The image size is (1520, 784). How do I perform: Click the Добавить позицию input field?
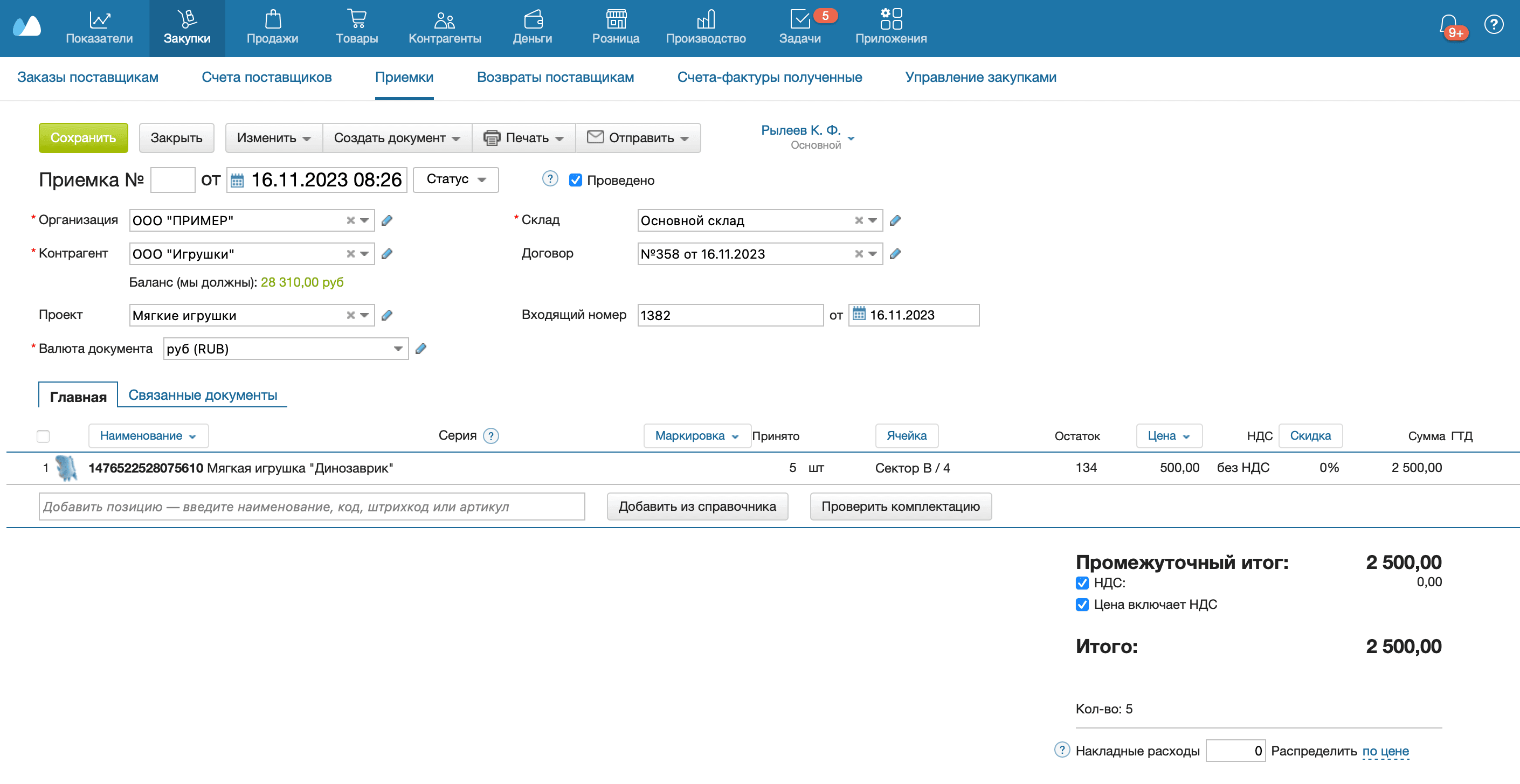(312, 508)
